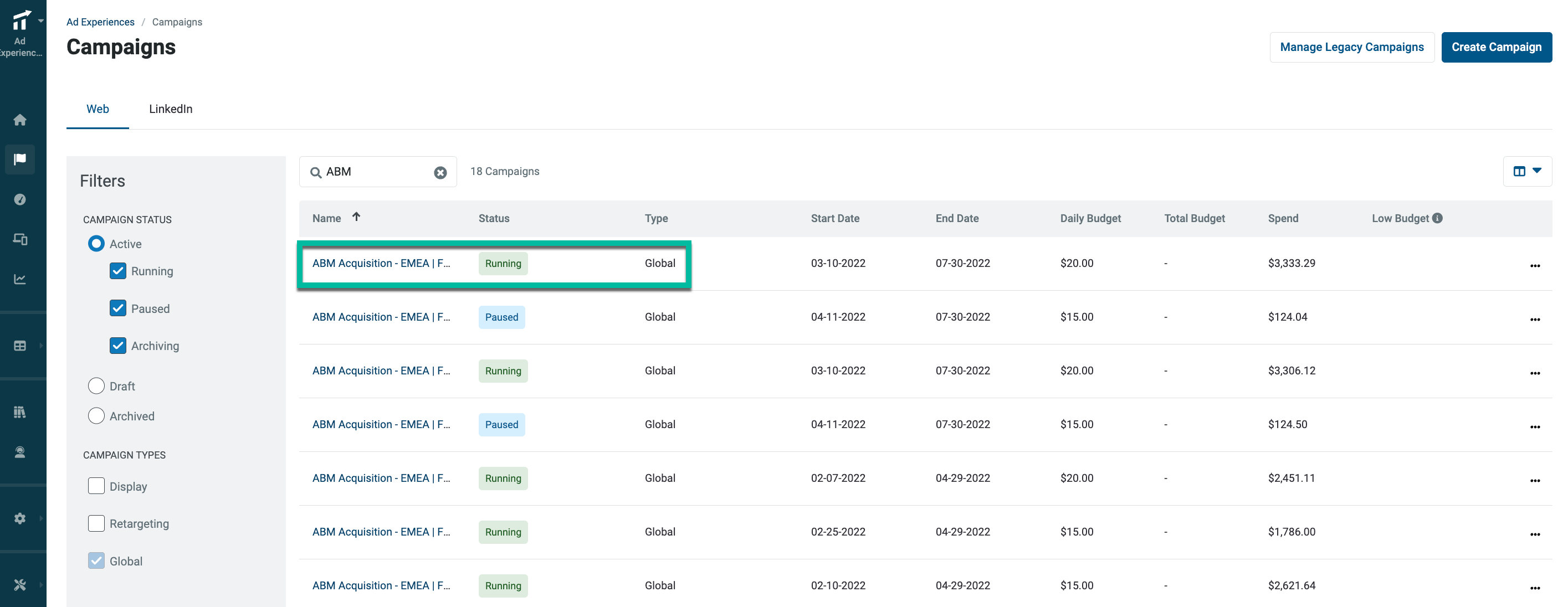Uncheck the Archiving status checkbox

[118, 346]
